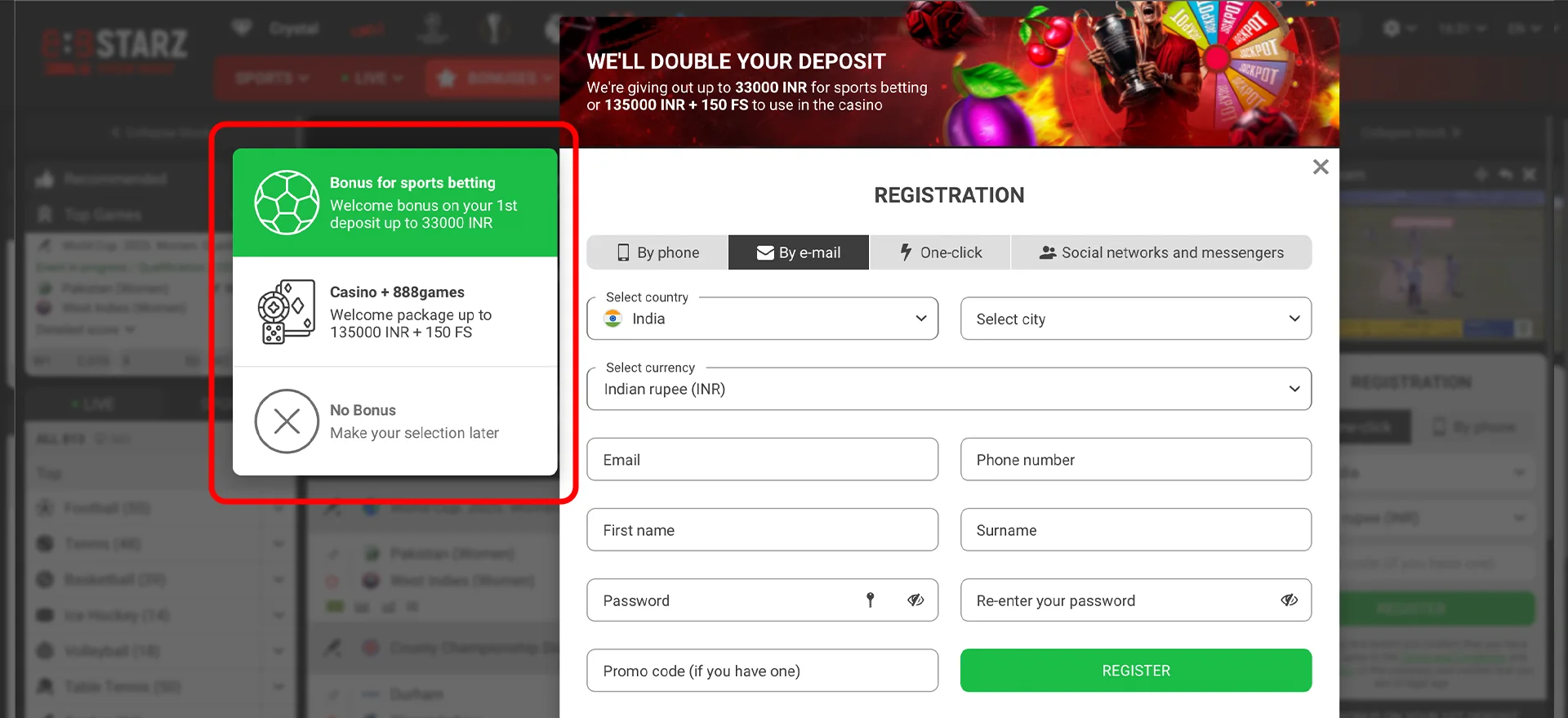Click the promo code input field
The image size is (1568, 718).
click(761, 670)
